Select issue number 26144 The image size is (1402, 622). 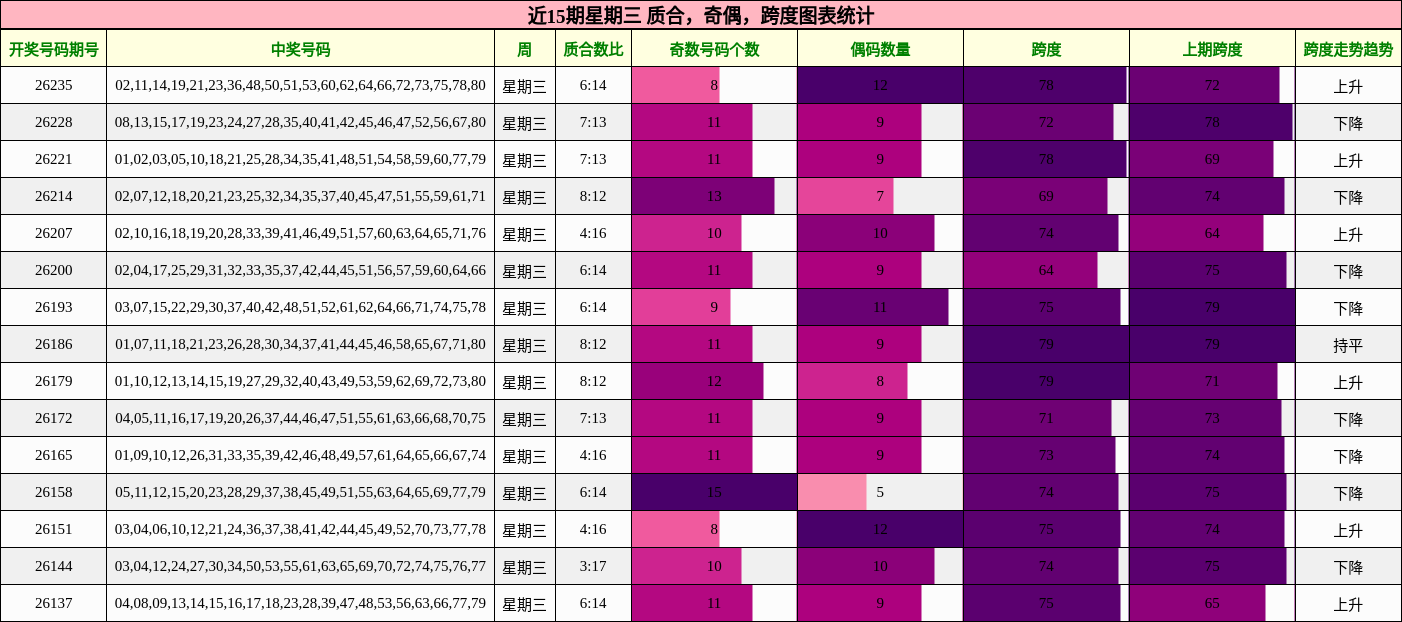tap(54, 566)
